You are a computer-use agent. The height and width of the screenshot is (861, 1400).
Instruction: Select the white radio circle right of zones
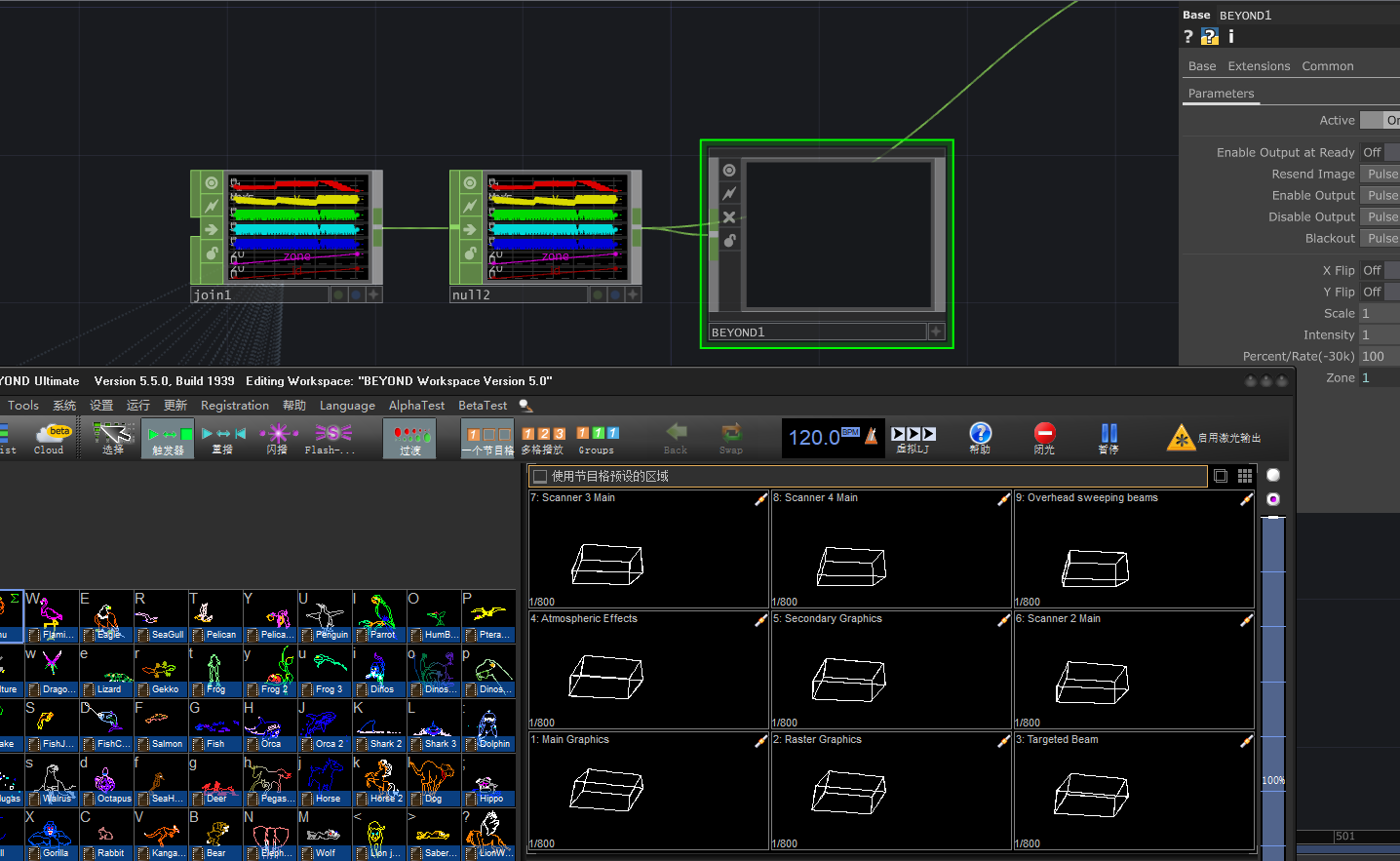tap(1273, 475)
